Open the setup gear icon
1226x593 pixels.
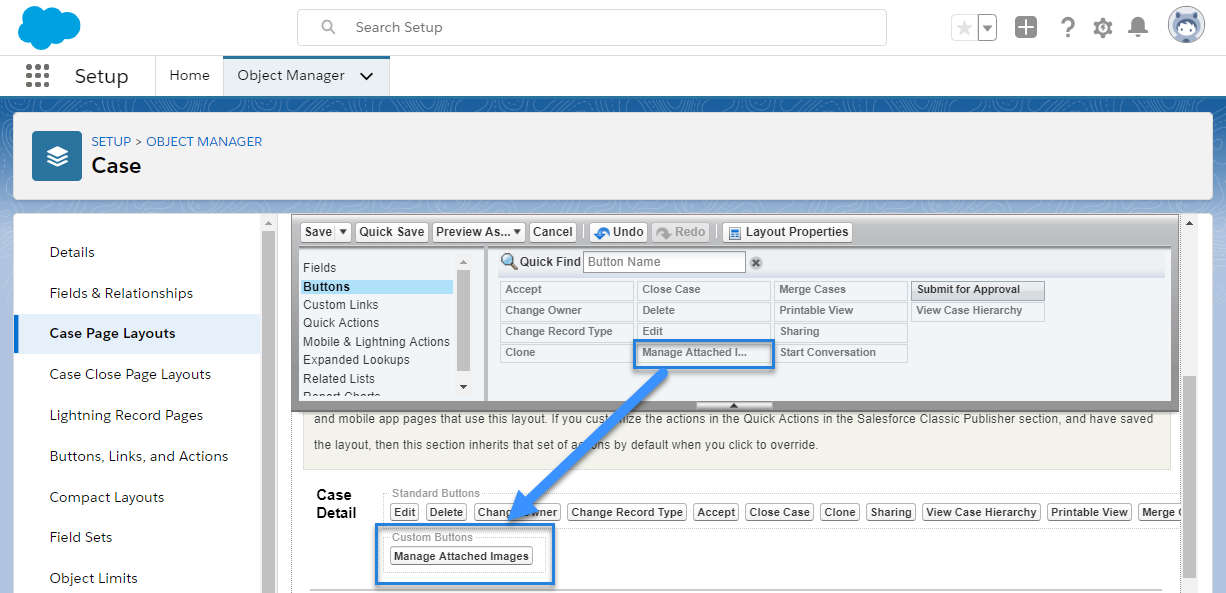1103,28
